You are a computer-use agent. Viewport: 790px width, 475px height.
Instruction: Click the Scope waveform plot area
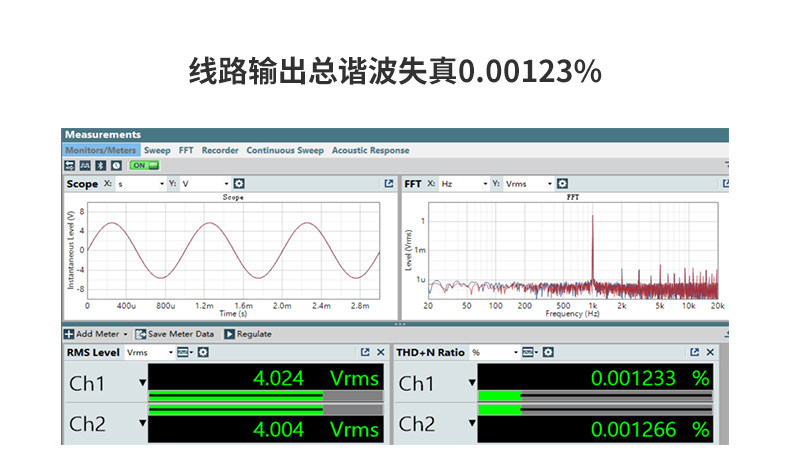click(x=233, y=251)
